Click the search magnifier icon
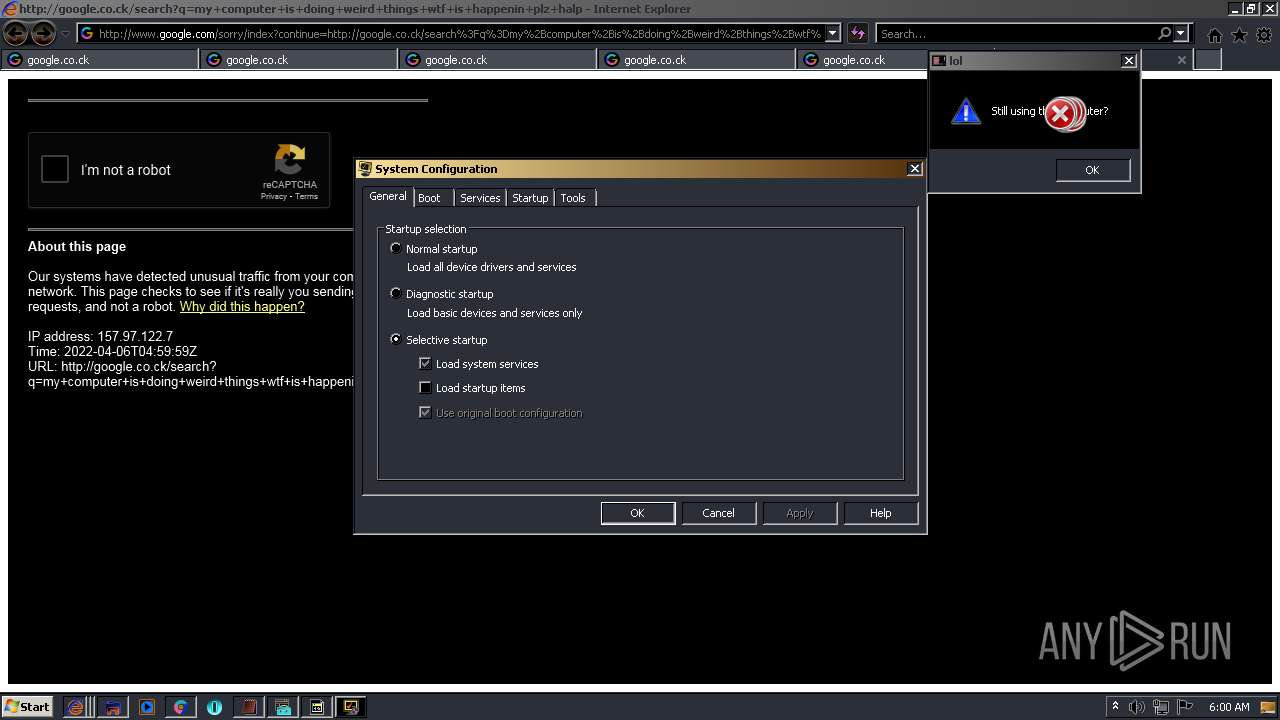 pyautogui.click(x=1164, y=34)
